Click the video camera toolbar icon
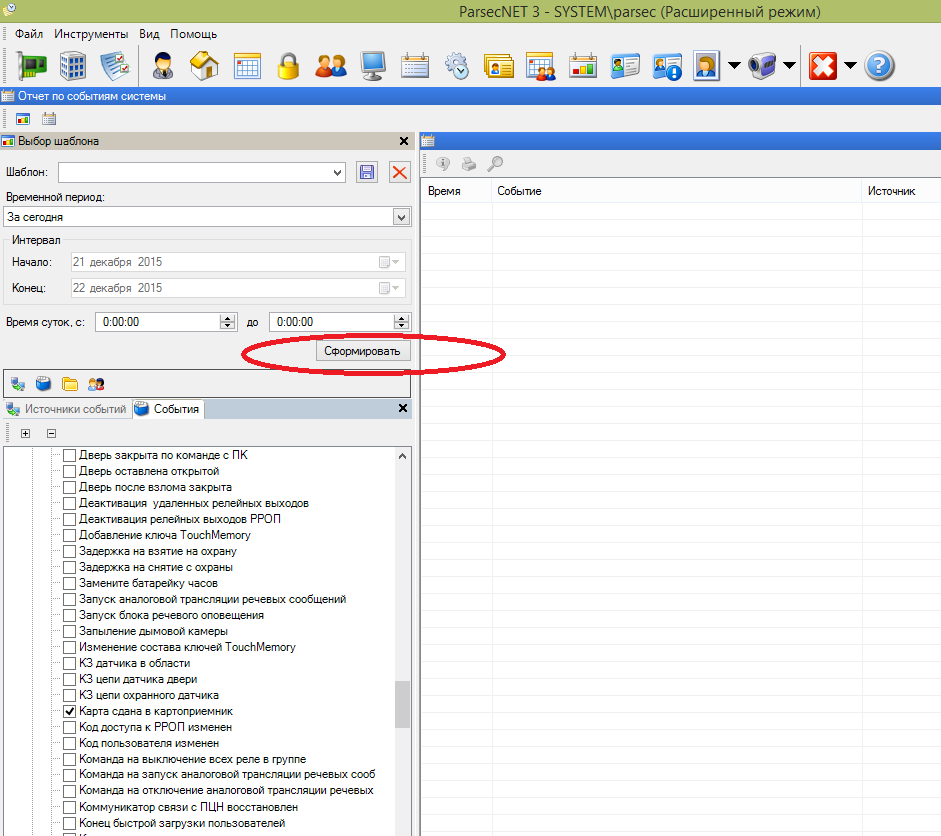This screenshot has height=836, width=941. click(763, 65)
